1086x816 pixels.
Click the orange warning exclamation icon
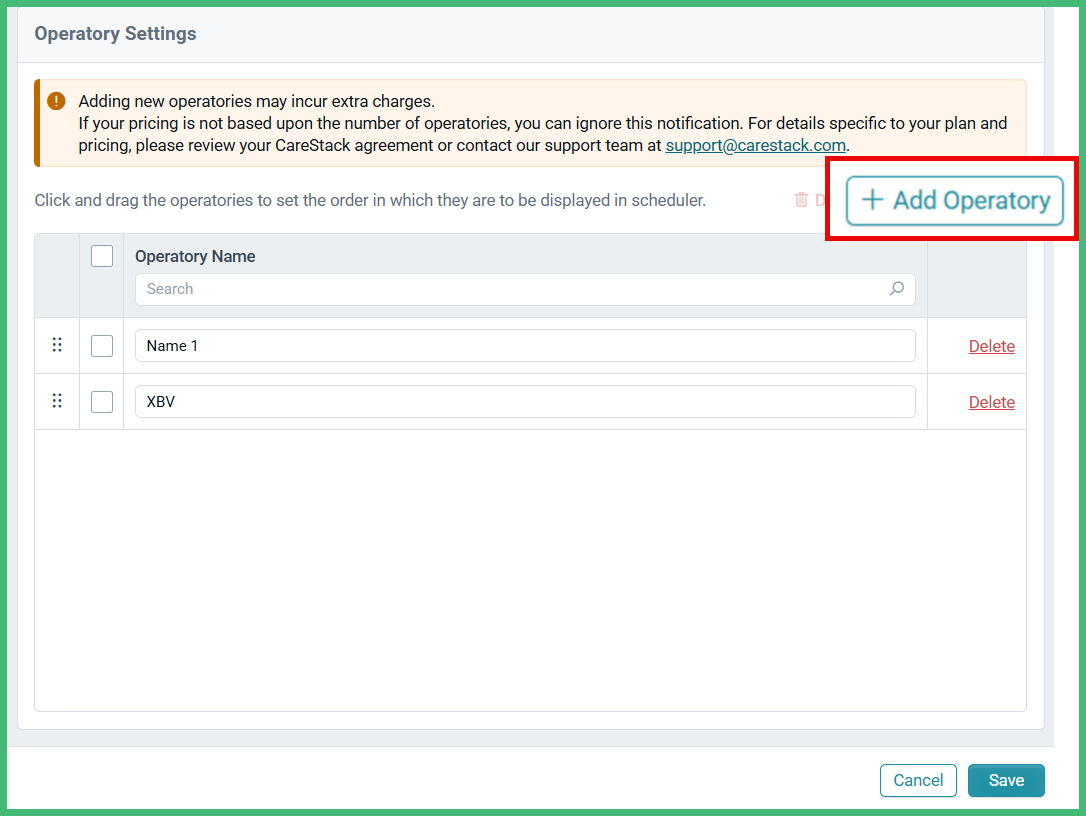click(x=56, y=100)
